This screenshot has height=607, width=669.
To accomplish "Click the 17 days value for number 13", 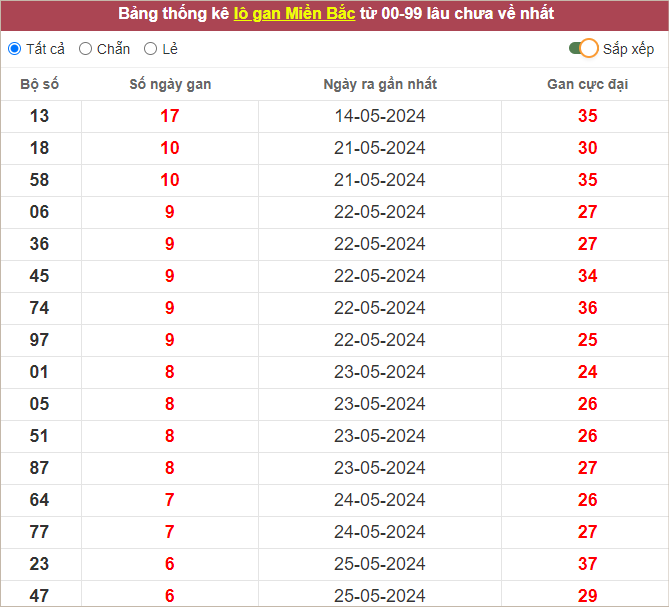I will pyautogui.click(x=170, y=116).
